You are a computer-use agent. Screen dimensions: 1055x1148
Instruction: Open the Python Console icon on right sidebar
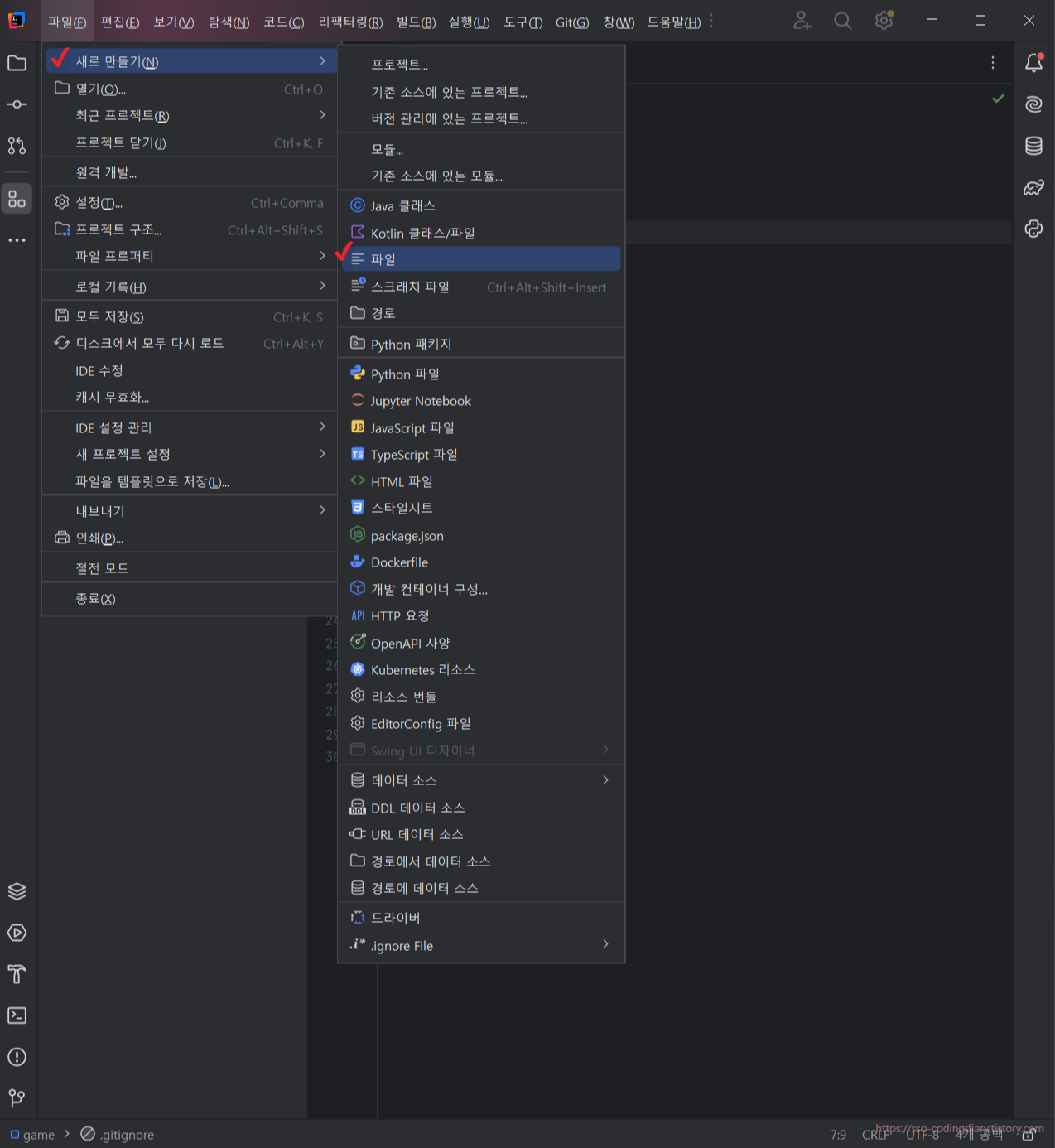click(1034, 229)
